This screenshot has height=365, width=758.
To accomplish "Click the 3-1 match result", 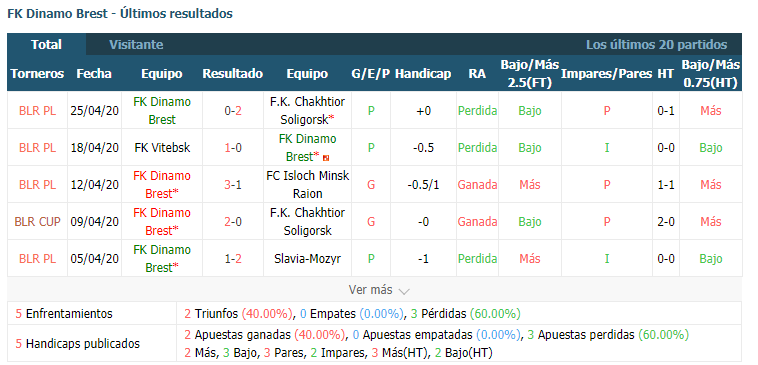I will coord(233,185).
